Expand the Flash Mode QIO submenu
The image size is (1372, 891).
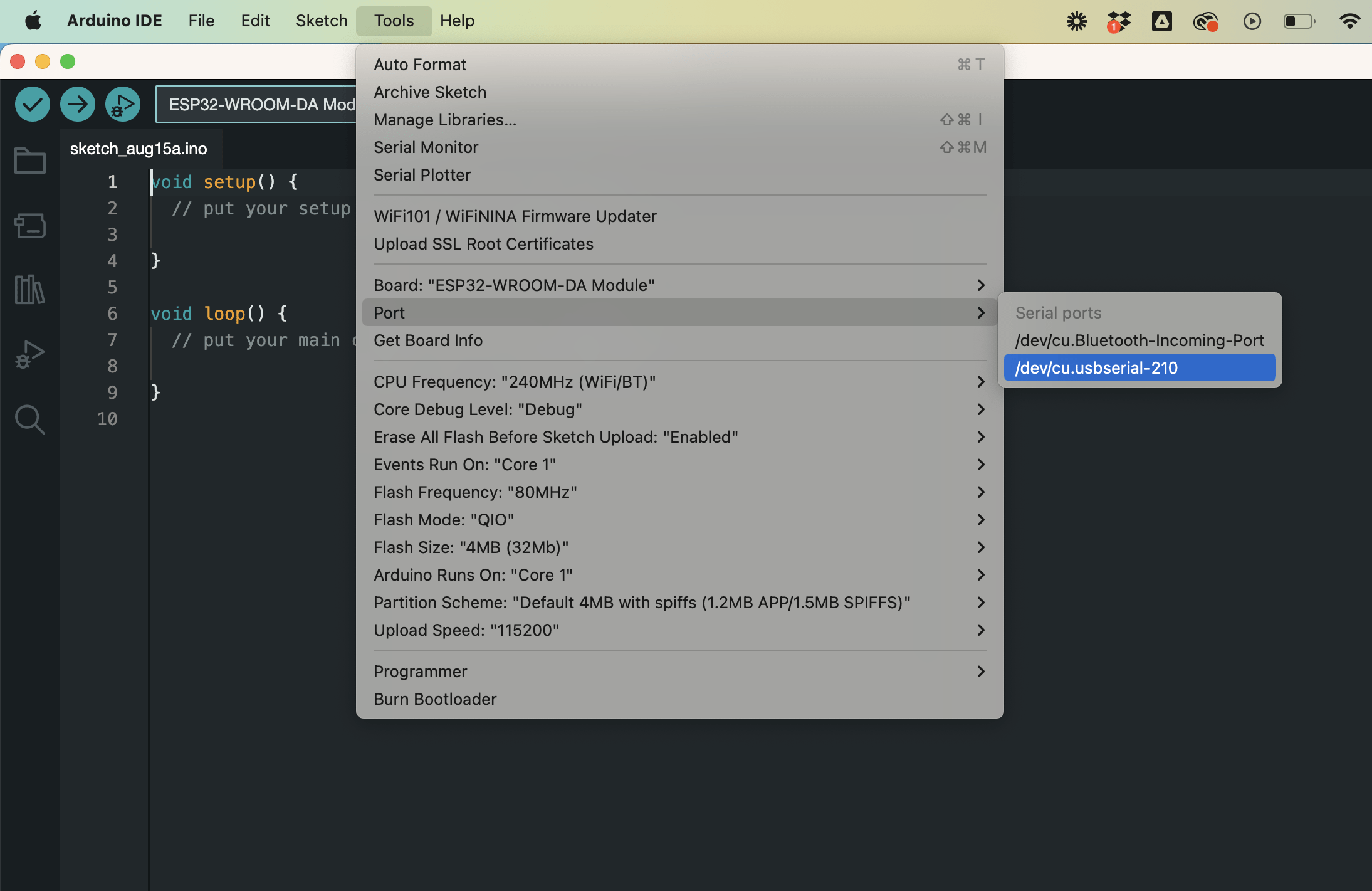(679, 520)
